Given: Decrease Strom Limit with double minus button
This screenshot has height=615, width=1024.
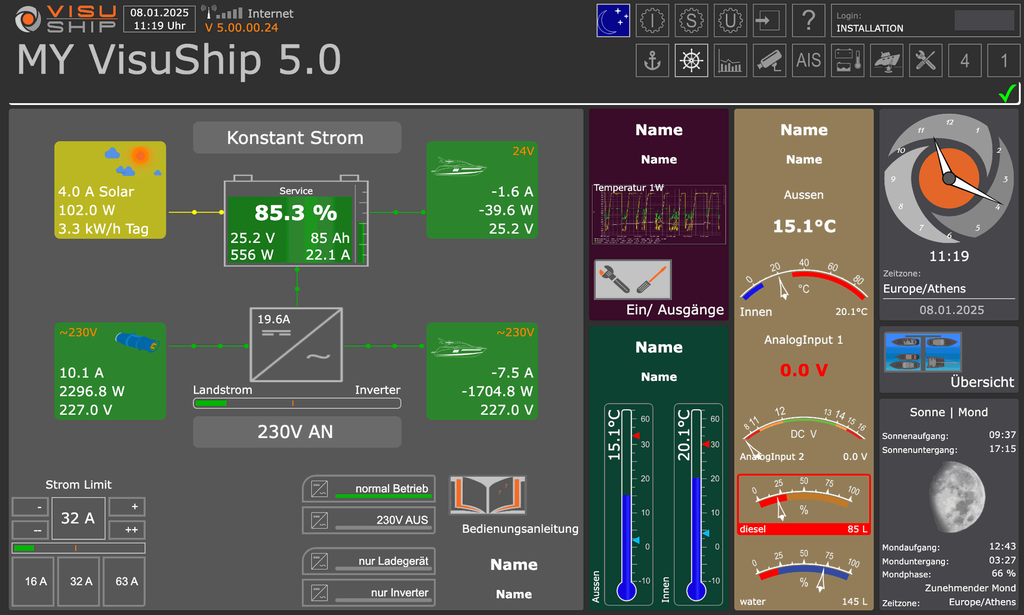Looking at the screenshot, I should tap(30, 529).
